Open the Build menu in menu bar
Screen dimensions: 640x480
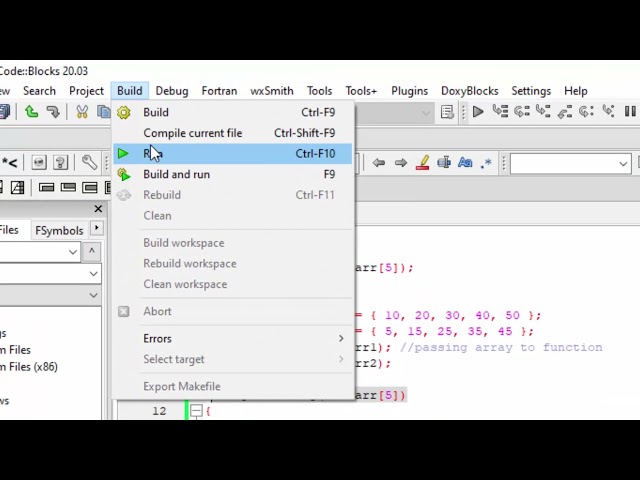pos(129,91)
